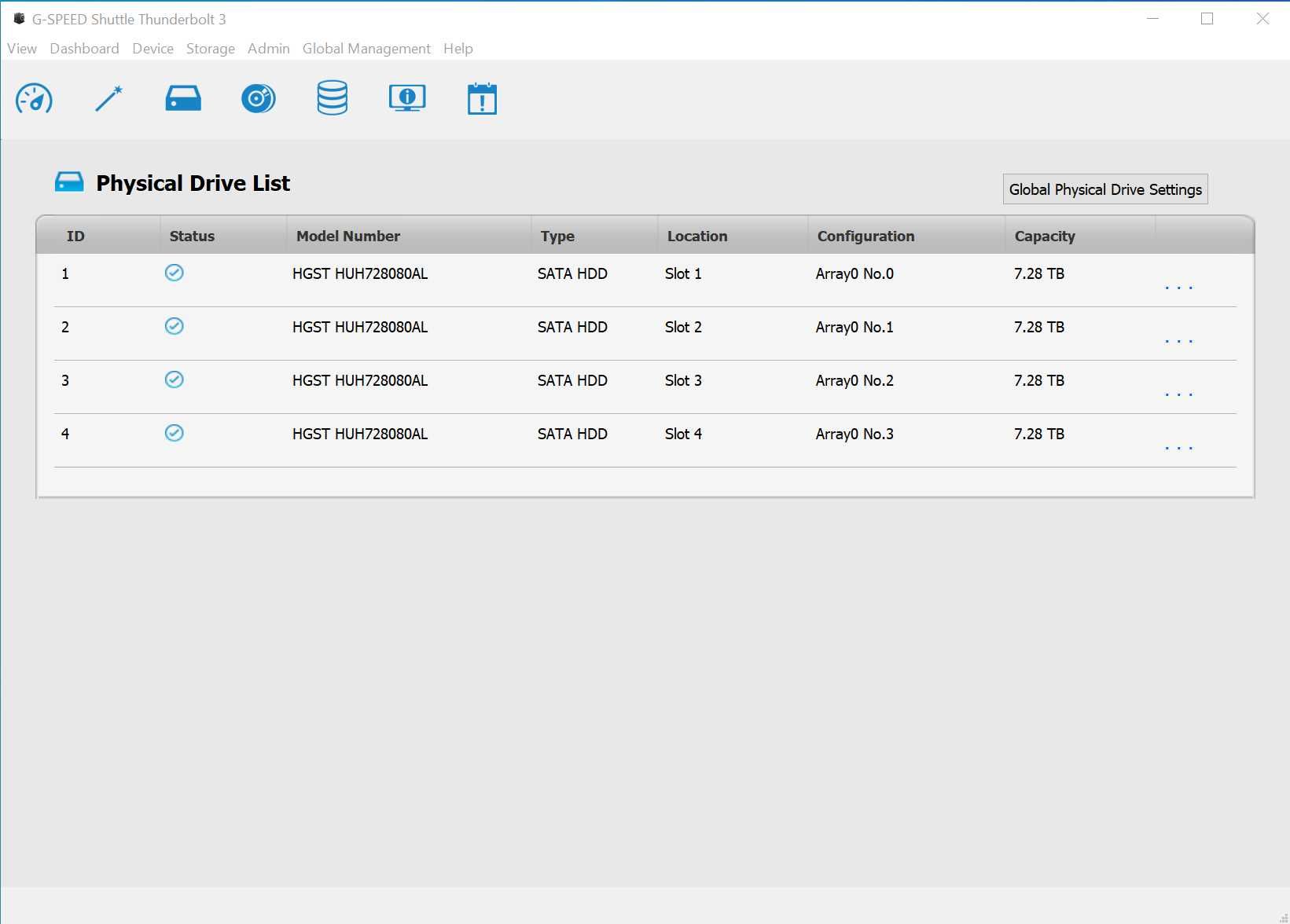Click the Array0 No.1 configuration cell
The height and width of the screenshot is (924, 1290).
(854, 327)
